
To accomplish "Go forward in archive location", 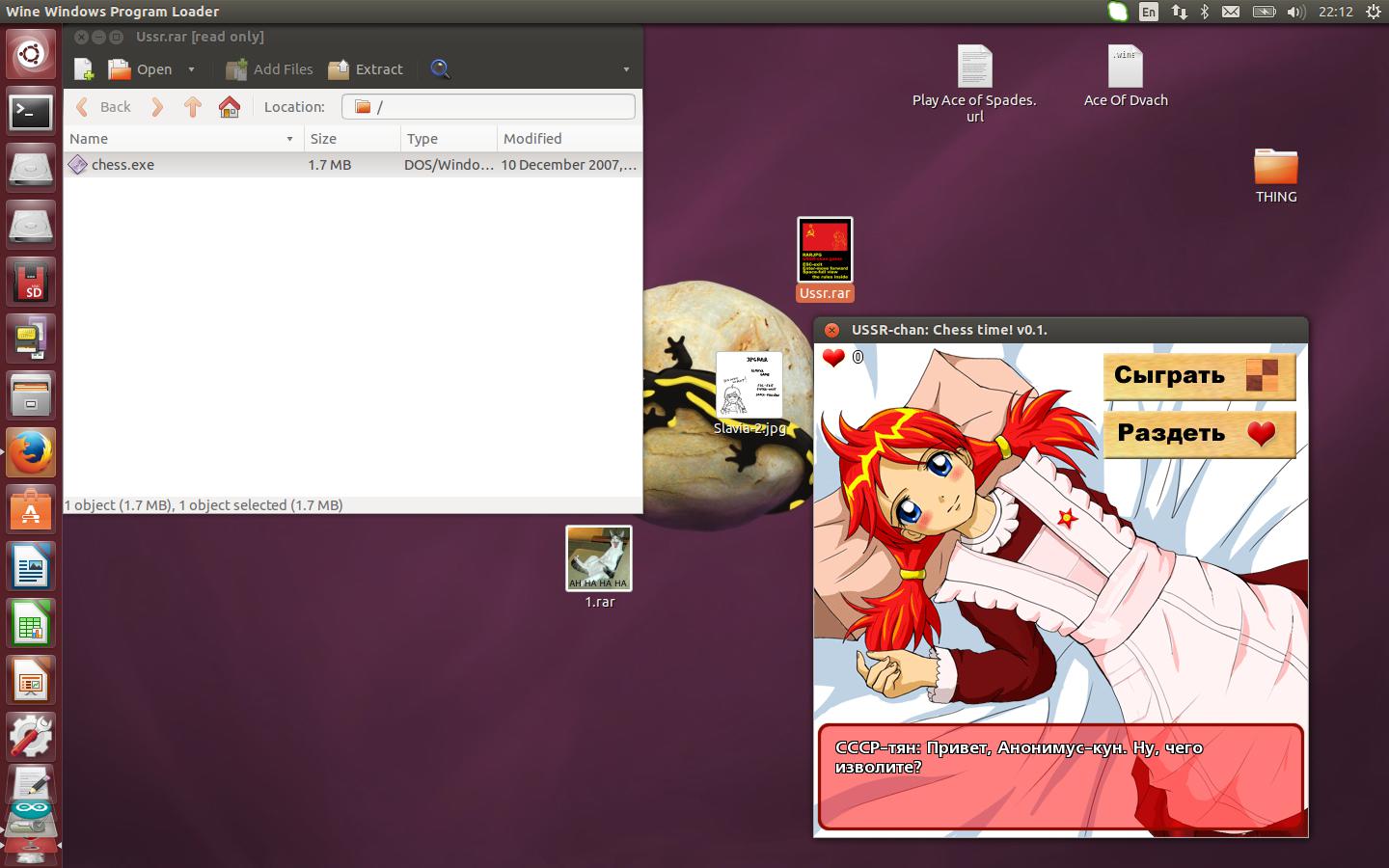I will tap(157, 107).
